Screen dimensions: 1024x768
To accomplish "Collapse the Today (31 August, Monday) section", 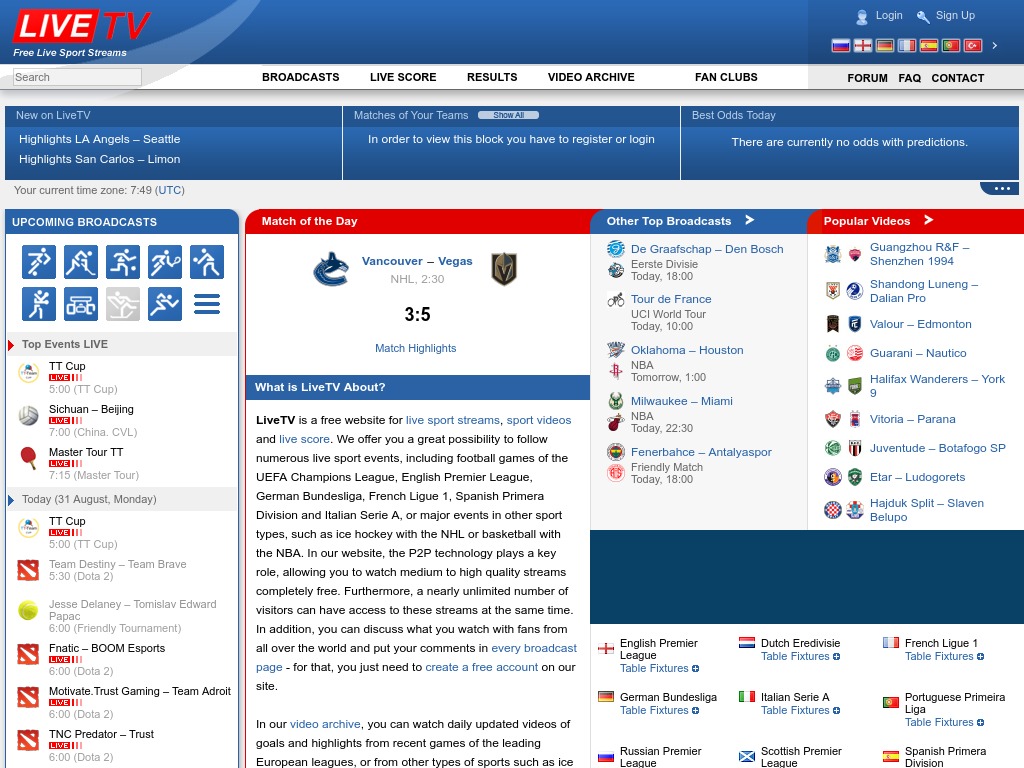I will (x=10, y=500).
